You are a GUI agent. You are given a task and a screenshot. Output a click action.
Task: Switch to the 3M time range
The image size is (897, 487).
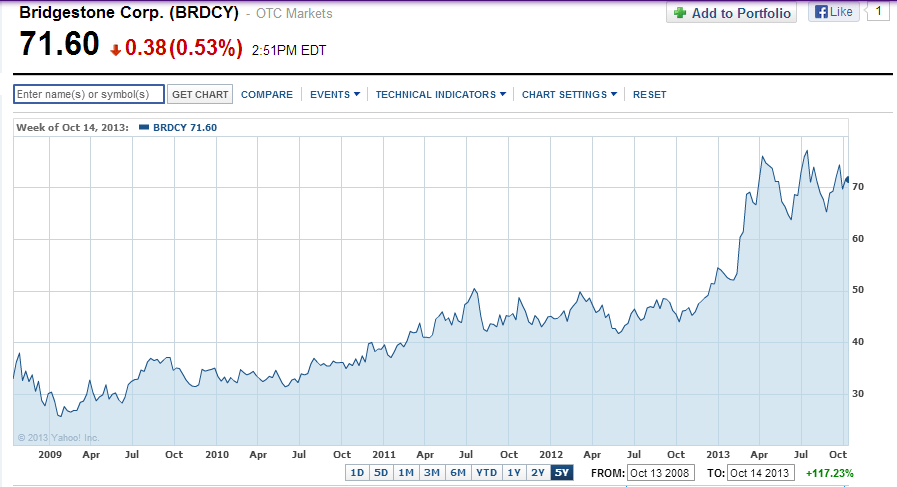(431, 473)
